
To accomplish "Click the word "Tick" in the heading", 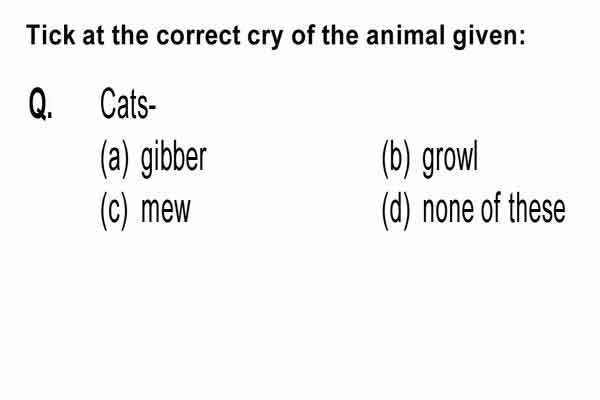I will pyautogui.click(x=51, y=35).
